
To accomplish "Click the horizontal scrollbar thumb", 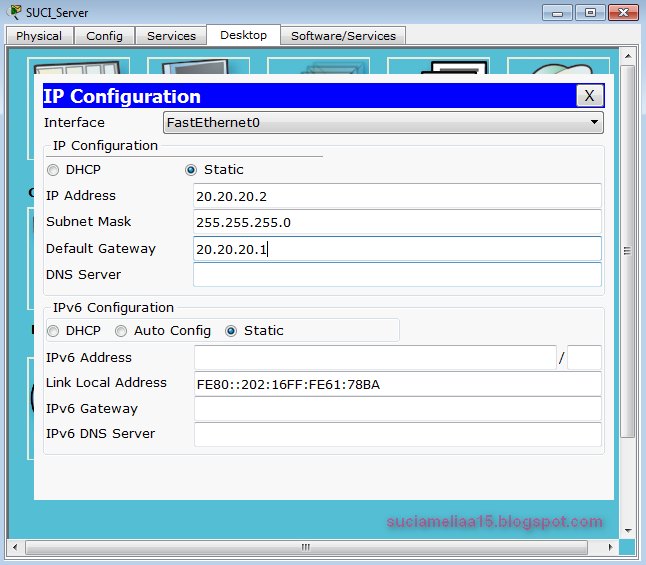I will coord(306,547).
